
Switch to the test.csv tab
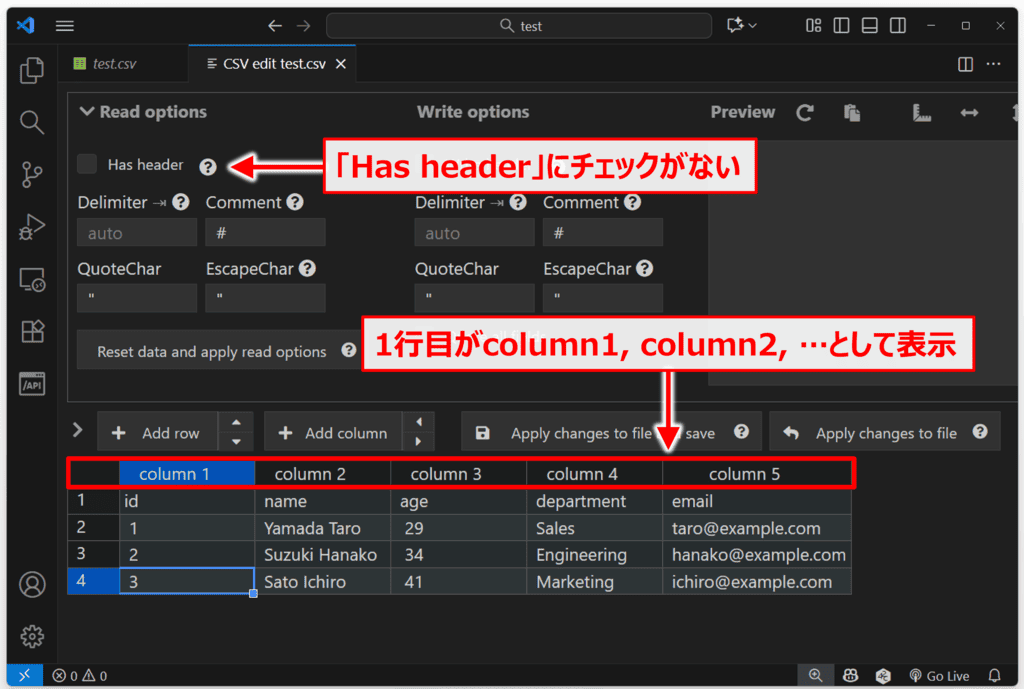[x=114, y=64]
